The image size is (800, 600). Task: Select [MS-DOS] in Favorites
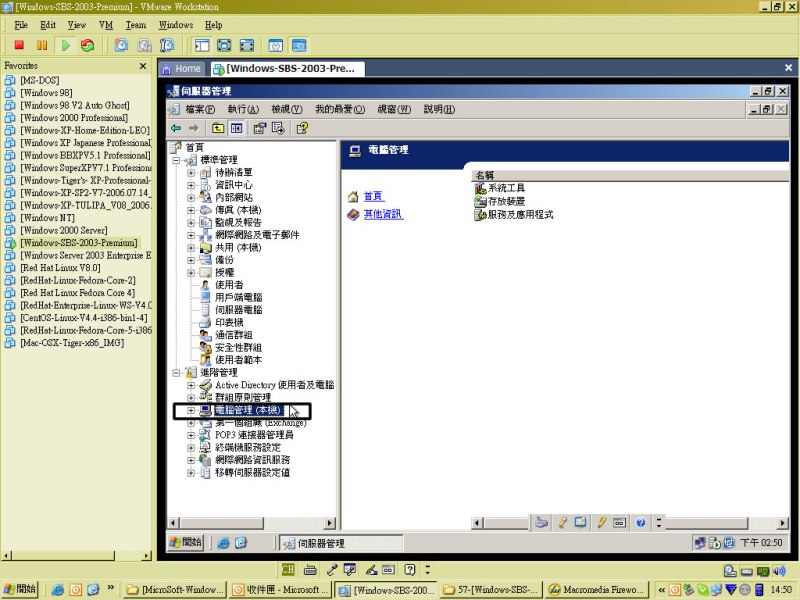click(39, 80)
